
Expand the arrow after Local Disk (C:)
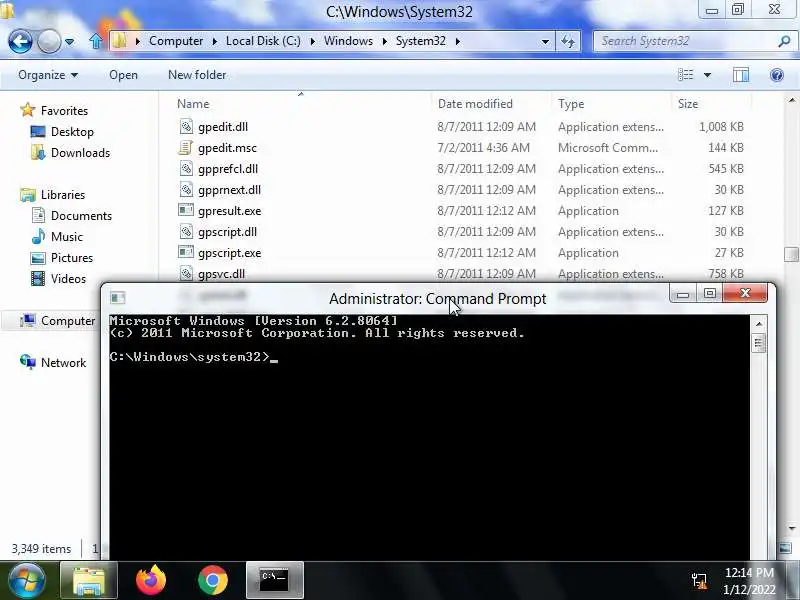click(x=312, y=41)
